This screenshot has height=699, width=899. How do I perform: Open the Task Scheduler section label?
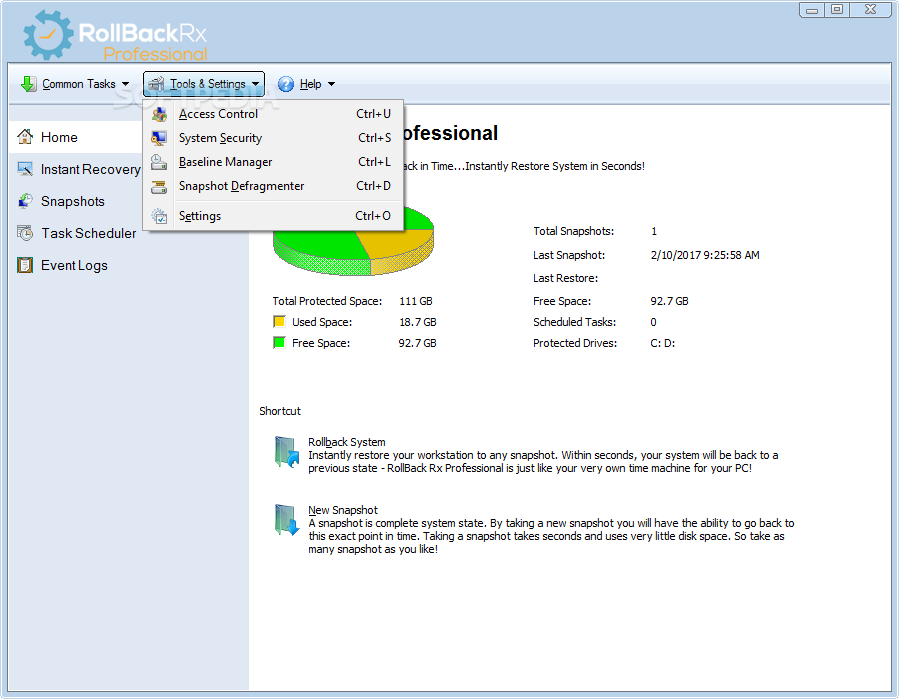click(89, 233)
